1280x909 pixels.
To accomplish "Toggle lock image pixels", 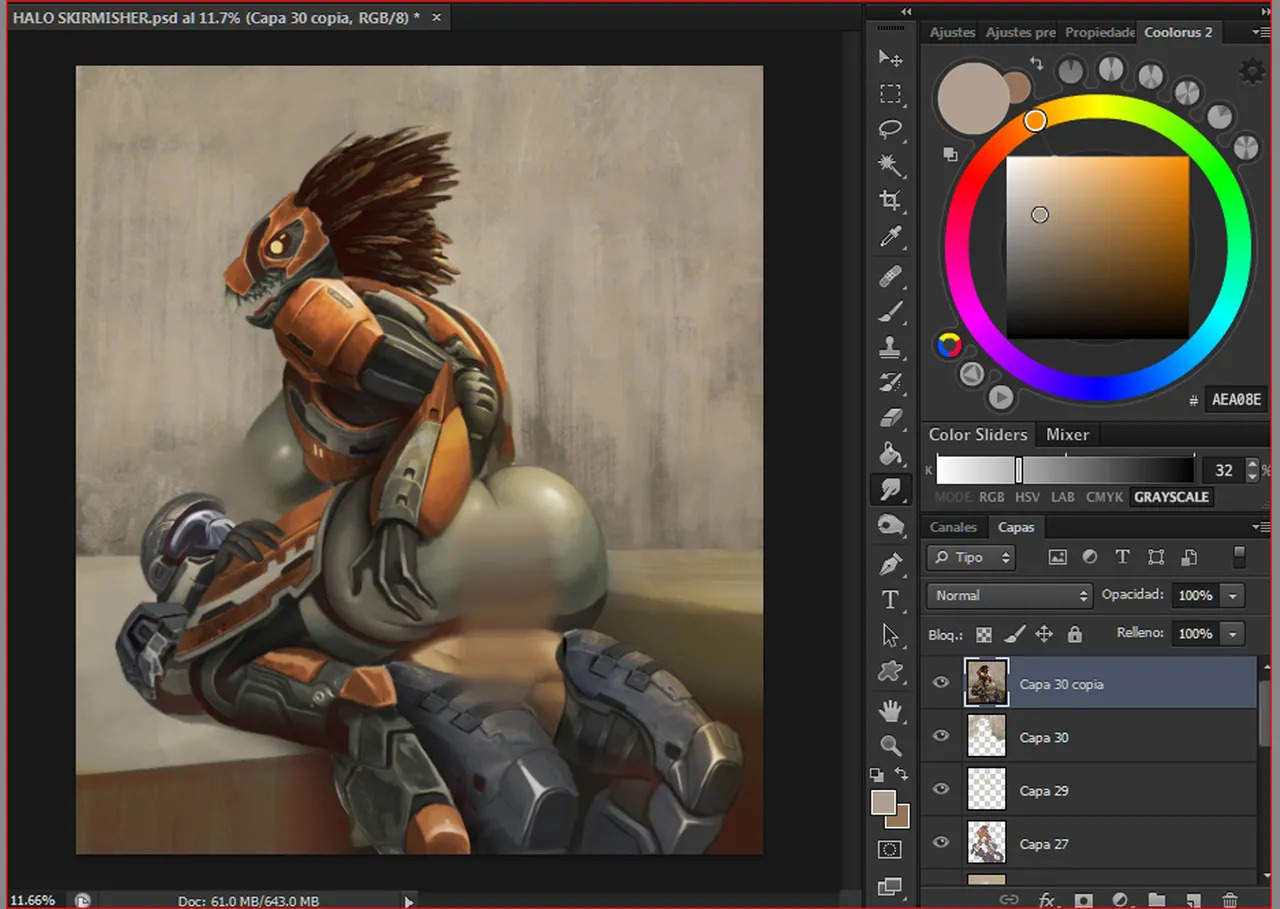I will click(x=1014, y=634).
